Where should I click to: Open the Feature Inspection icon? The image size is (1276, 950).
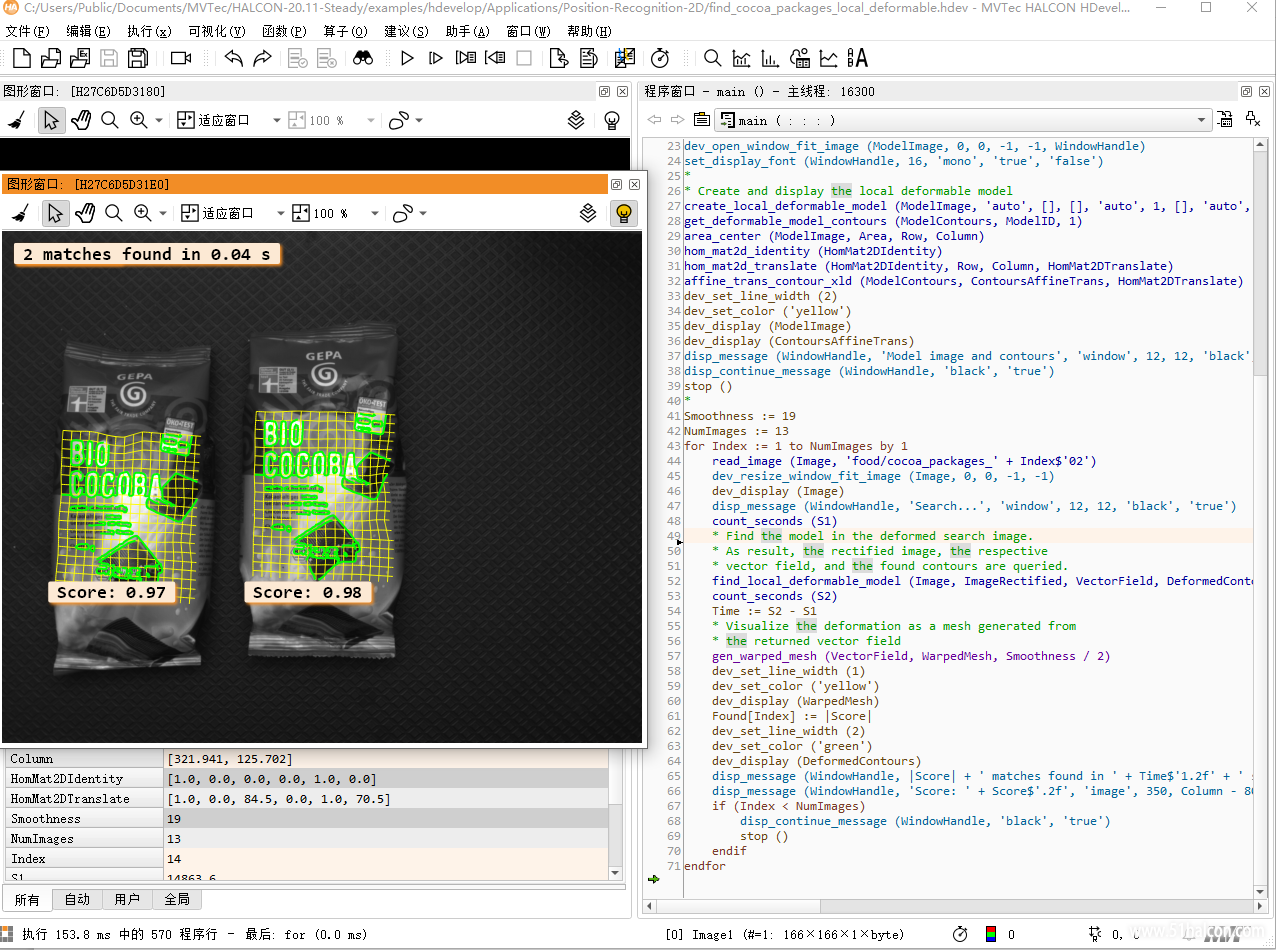(800, 58)
